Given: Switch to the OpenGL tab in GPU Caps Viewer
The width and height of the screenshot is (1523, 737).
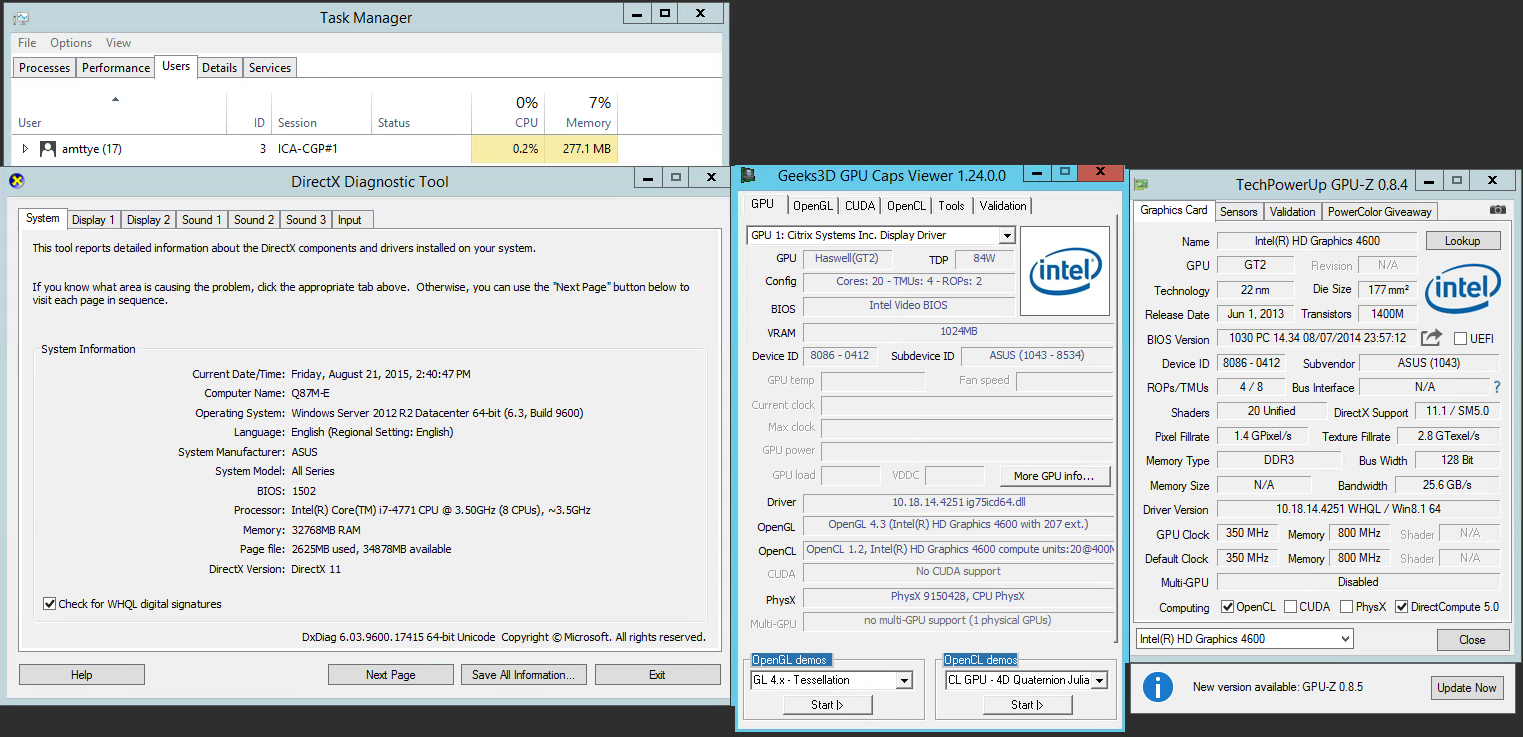Looking at the screenshot, I should [813, 206].
